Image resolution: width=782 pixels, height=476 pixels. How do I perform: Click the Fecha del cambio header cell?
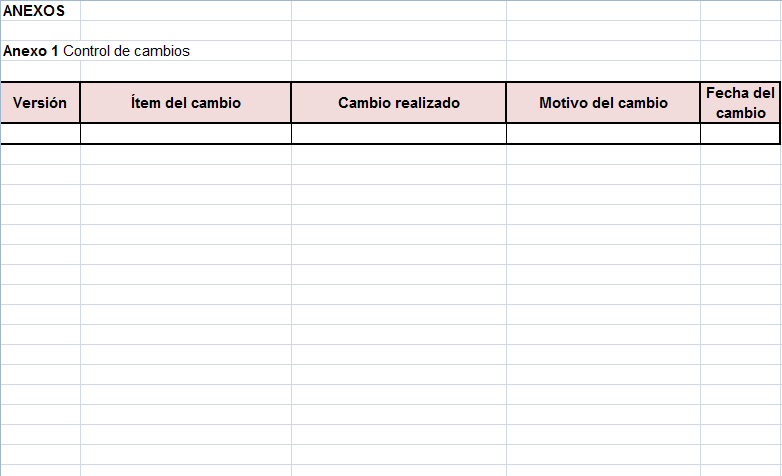click(x=740, y=103)
